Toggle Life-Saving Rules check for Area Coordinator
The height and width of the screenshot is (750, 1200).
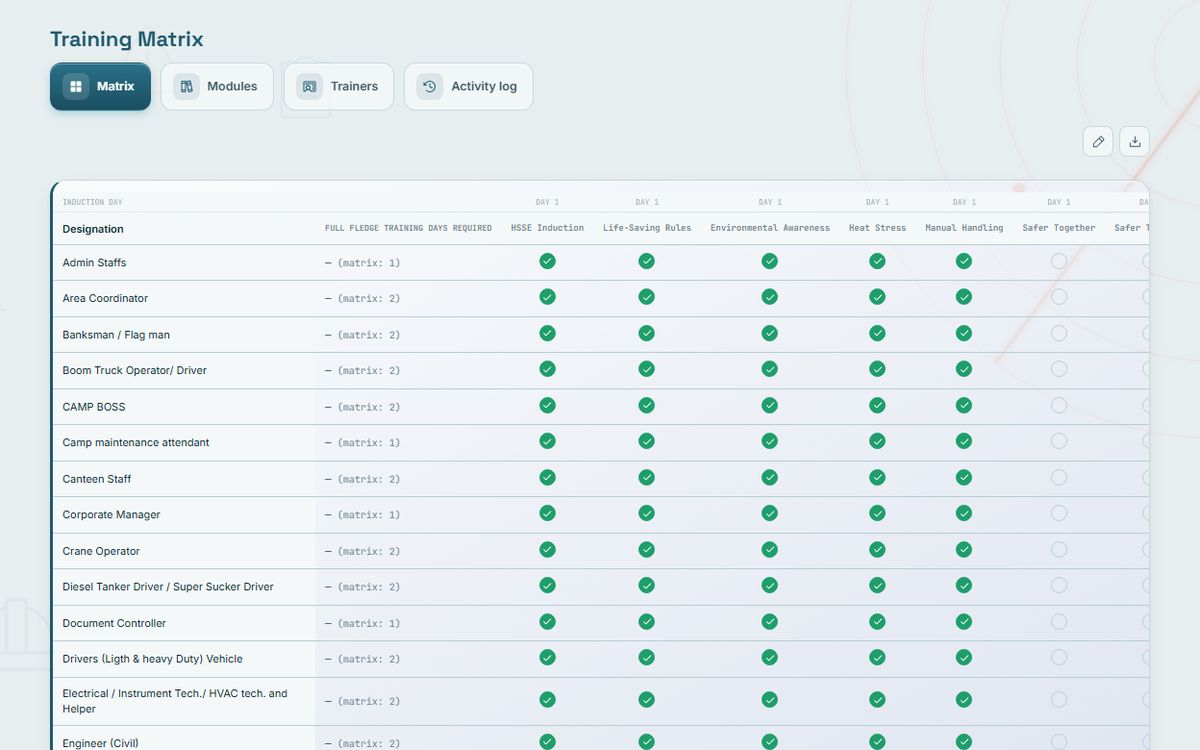(647, 297)
